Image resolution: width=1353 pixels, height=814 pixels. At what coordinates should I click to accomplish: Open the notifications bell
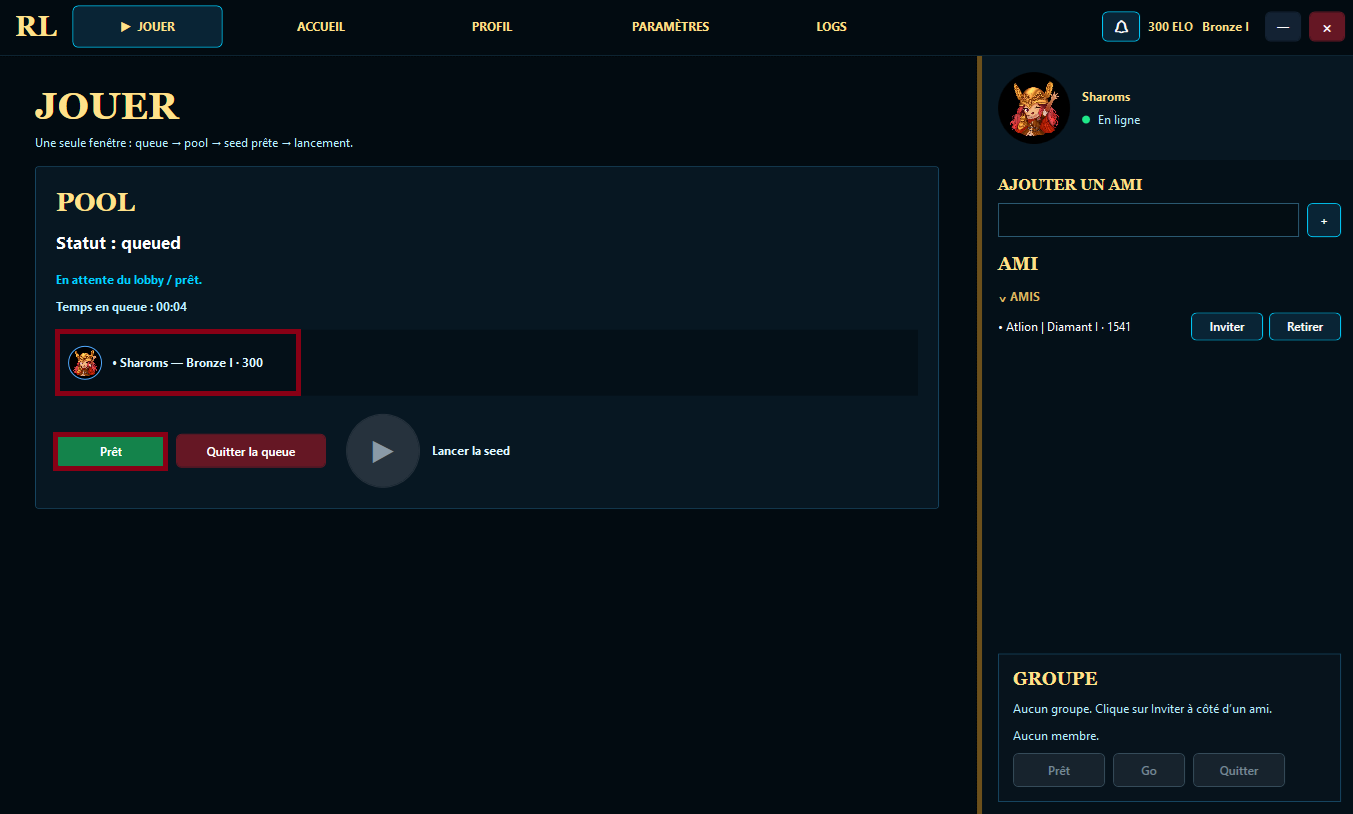(x=1121, y=27)
